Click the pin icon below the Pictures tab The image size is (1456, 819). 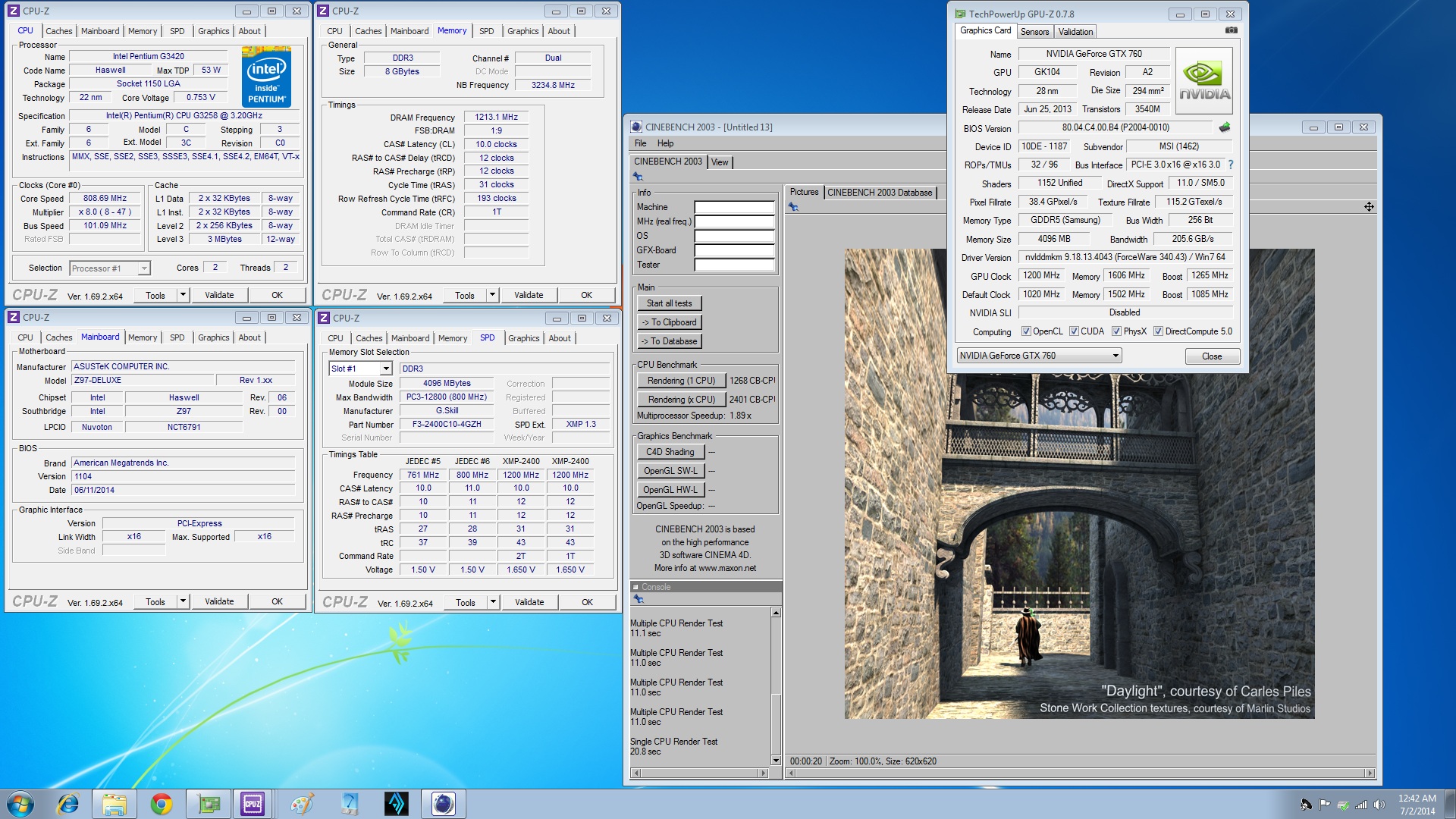793,207
